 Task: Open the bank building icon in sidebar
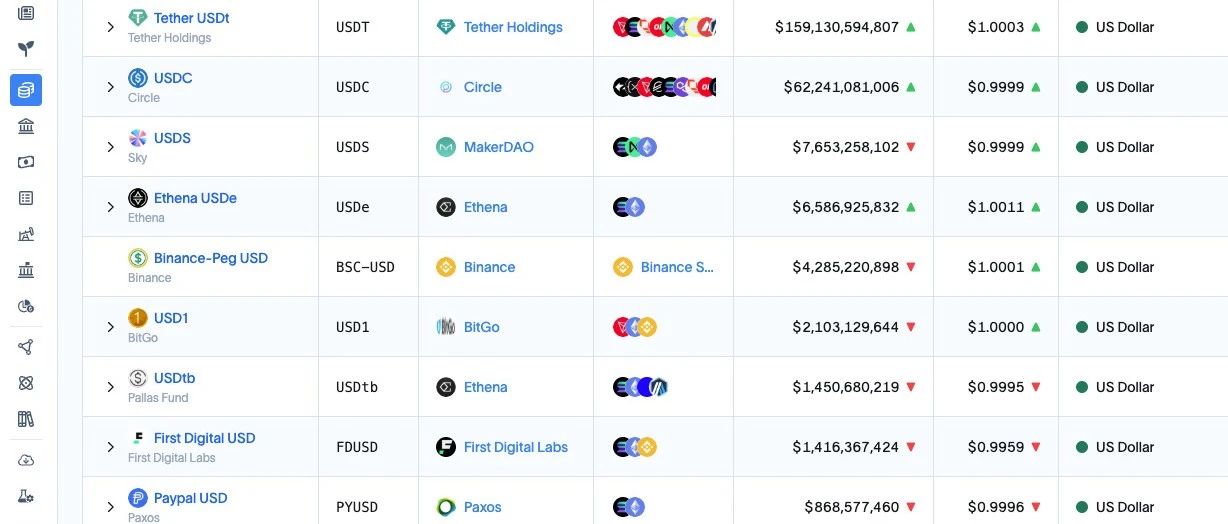click(26, 126)
